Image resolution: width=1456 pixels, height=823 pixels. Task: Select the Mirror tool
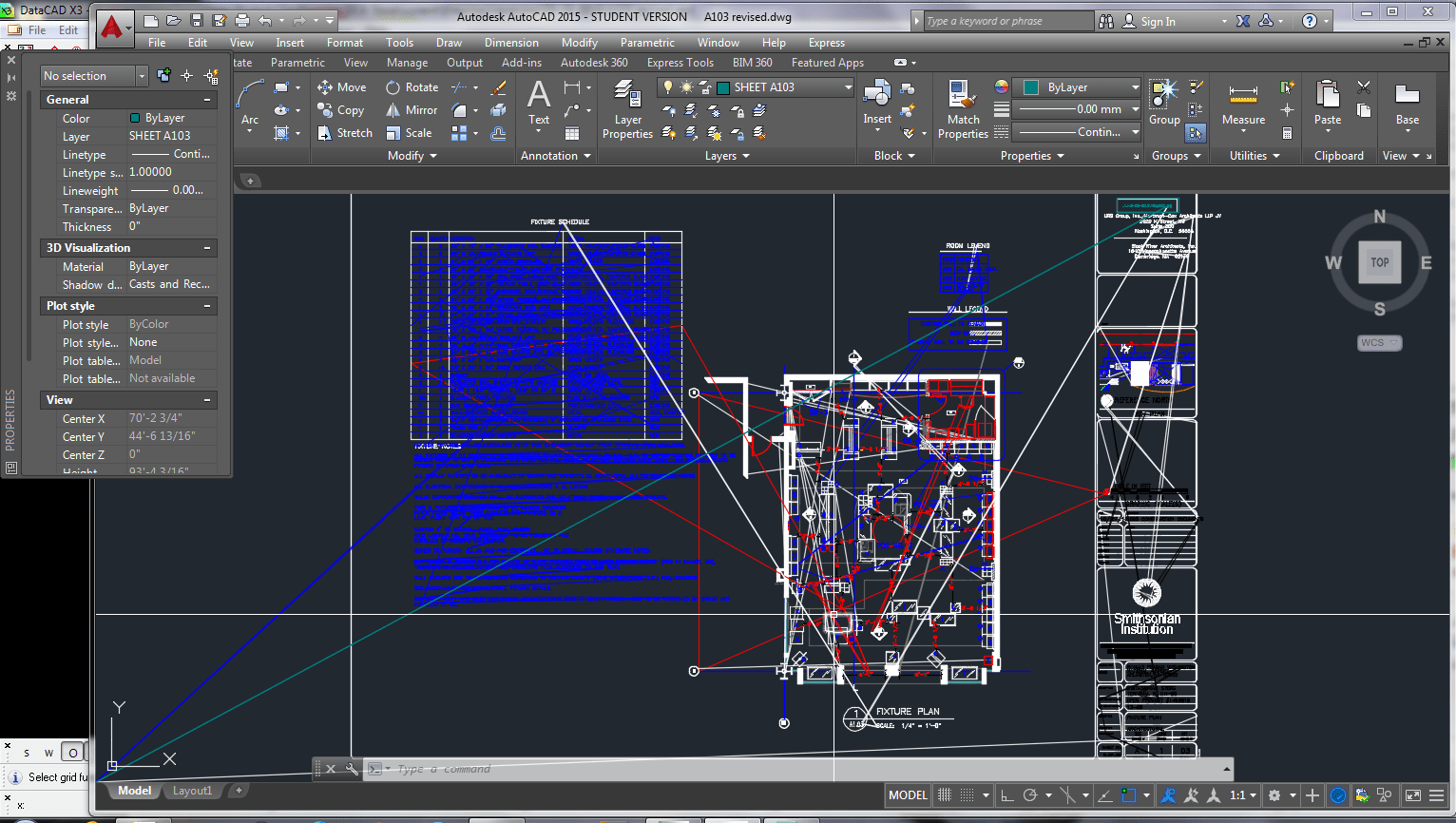point(412,110)
